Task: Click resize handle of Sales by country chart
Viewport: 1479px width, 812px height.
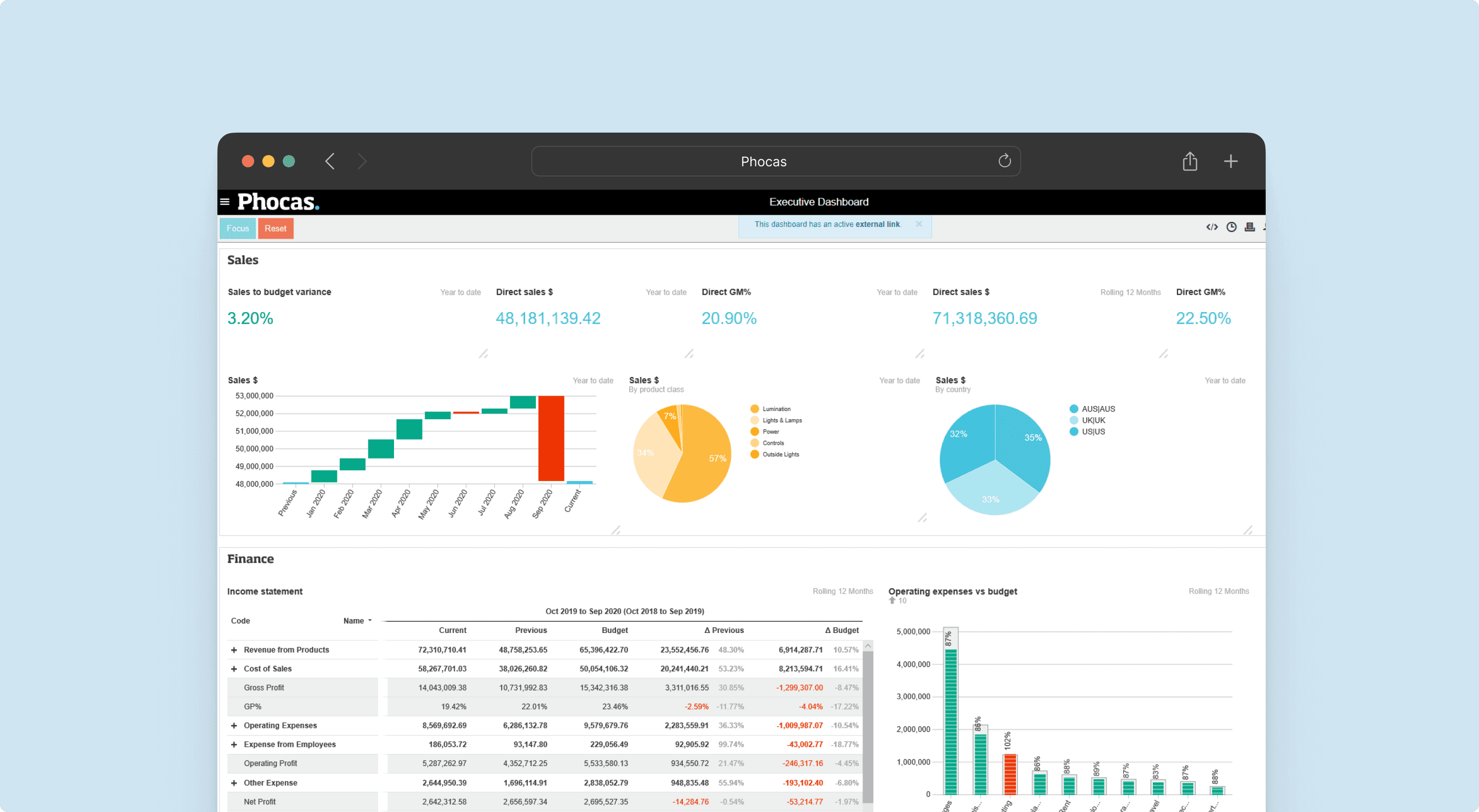Action: tap(1248, 529)
